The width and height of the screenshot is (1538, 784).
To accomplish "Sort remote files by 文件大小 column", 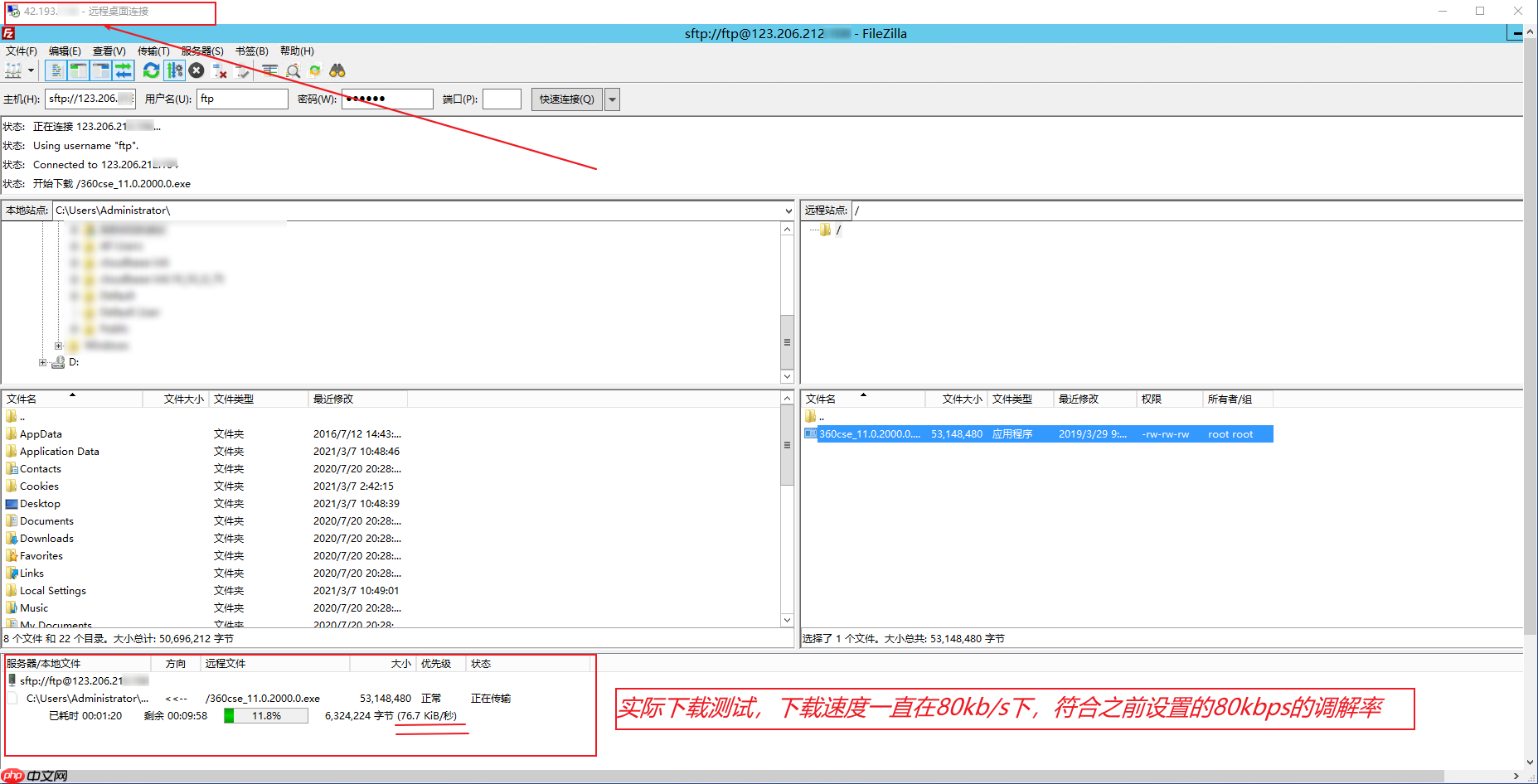I will coord(958,399).
